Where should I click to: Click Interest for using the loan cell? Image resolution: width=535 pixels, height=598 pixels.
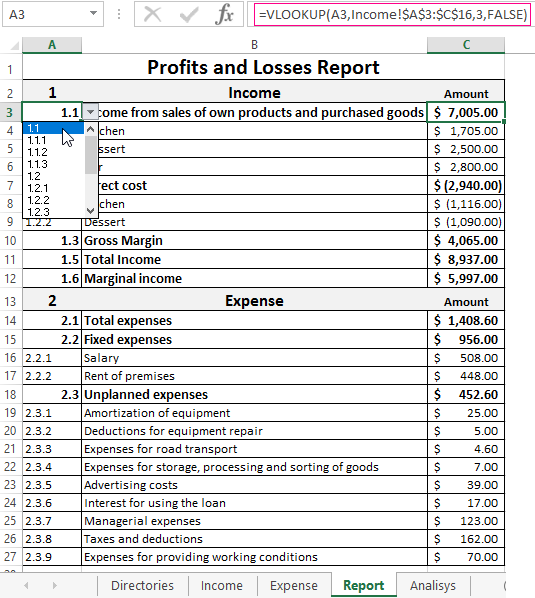point(254,503)
